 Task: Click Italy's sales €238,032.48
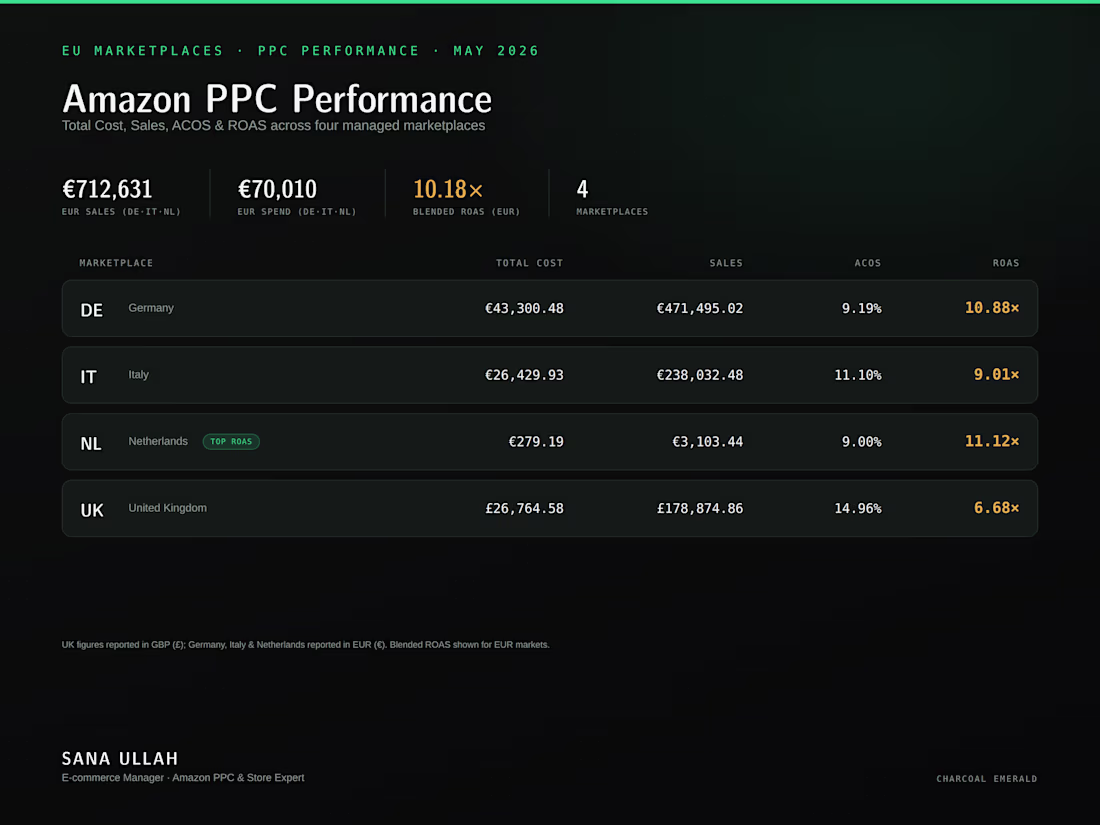point(699,375)
